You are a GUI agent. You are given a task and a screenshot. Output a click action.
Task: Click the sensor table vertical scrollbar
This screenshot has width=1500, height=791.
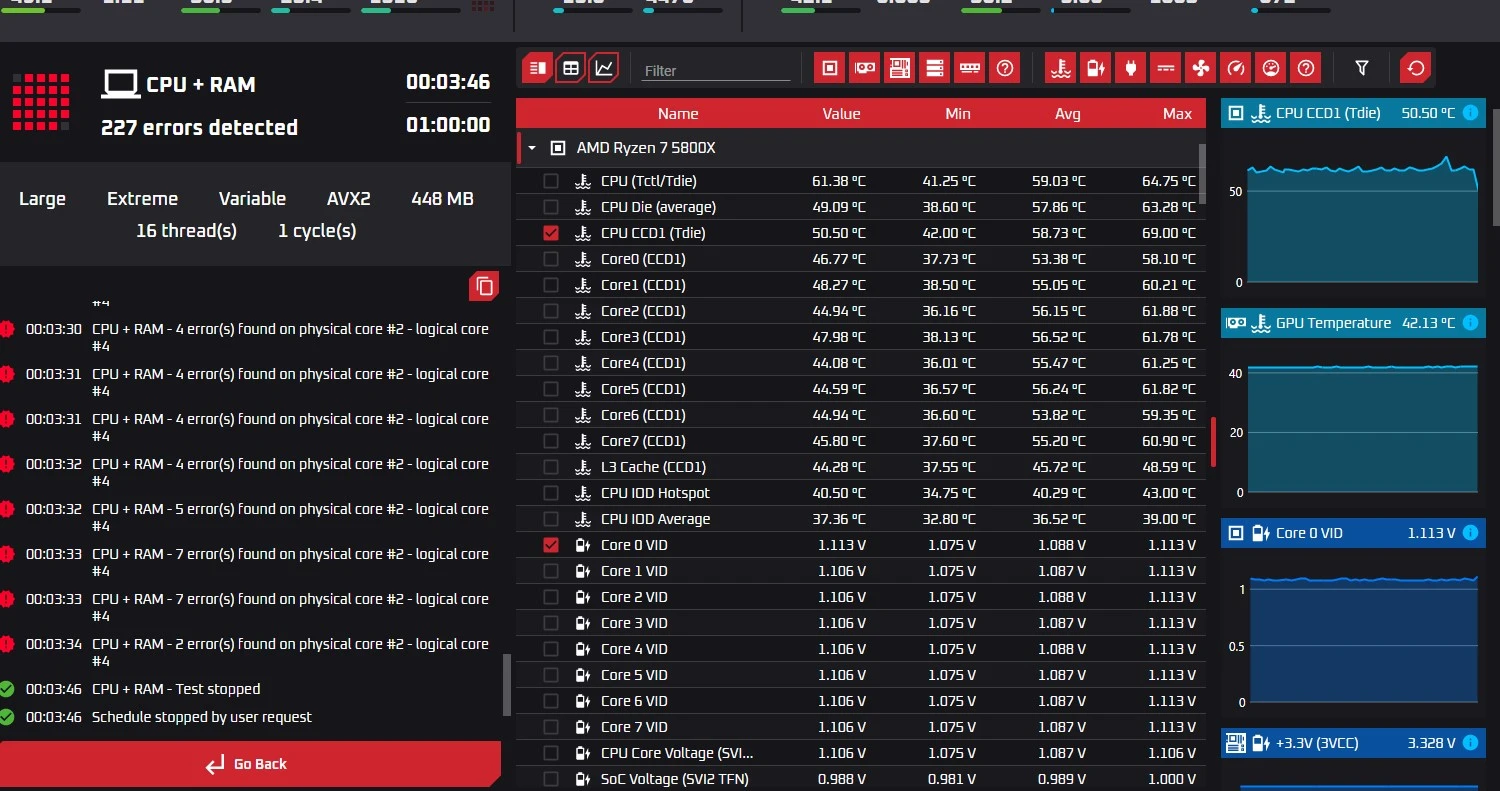click(x=1202, y=173)
